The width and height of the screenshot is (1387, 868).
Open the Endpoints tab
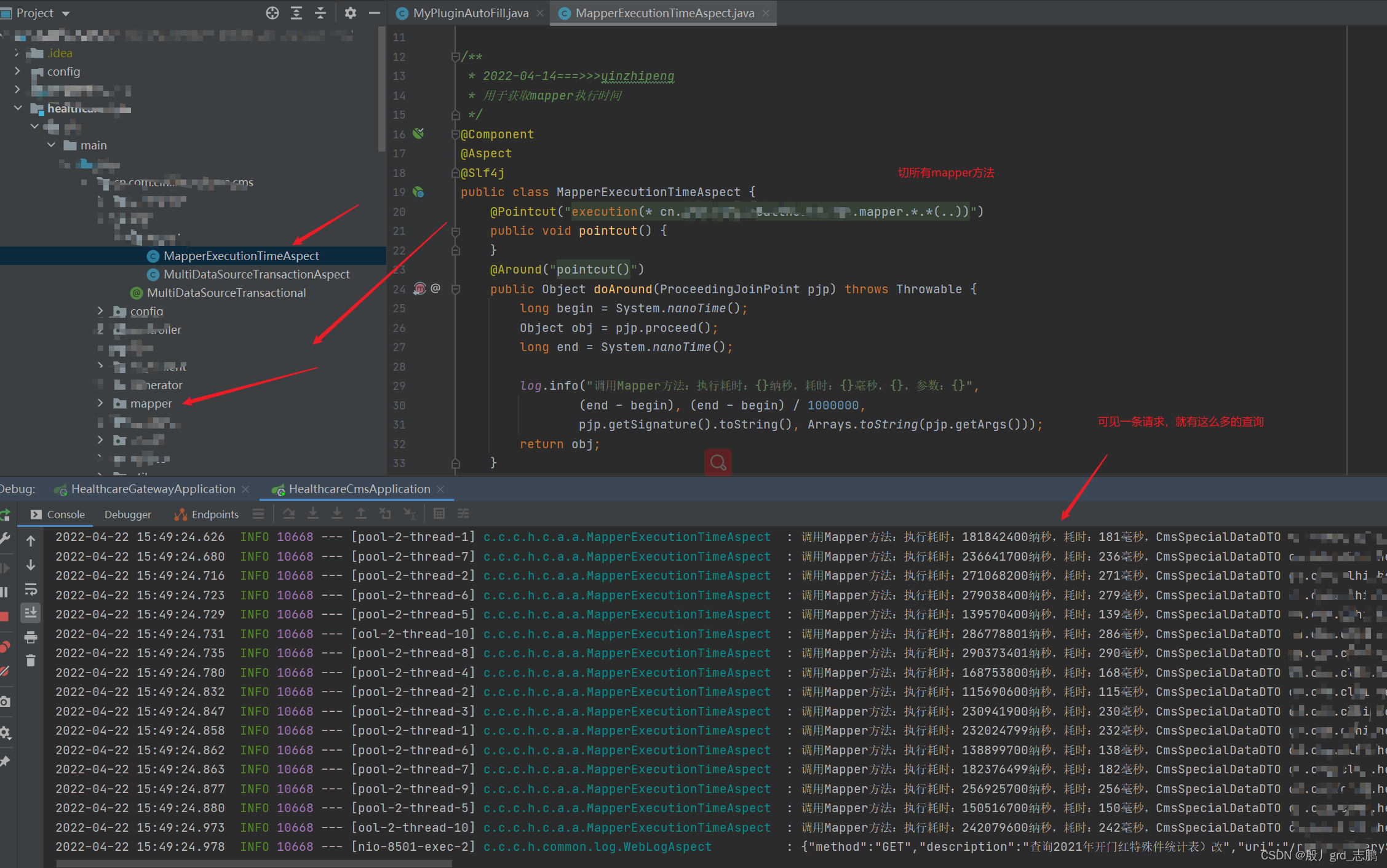pos(214,515)
